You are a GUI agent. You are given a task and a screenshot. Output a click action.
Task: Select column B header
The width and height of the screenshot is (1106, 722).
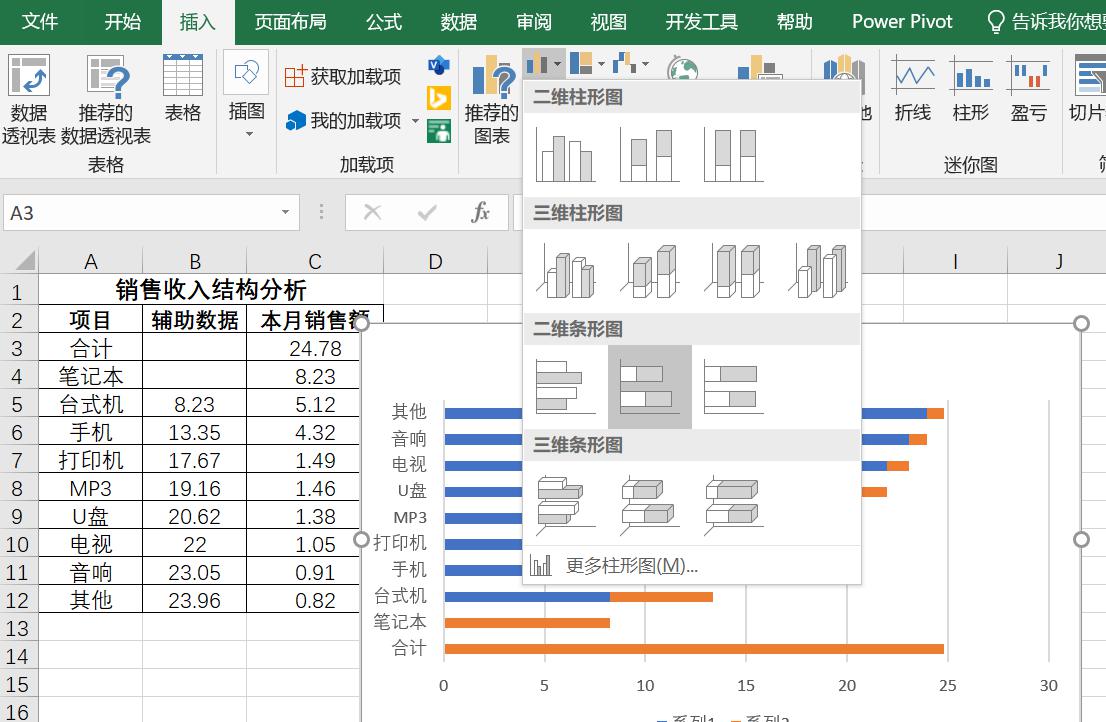click(x=195, y=262)
